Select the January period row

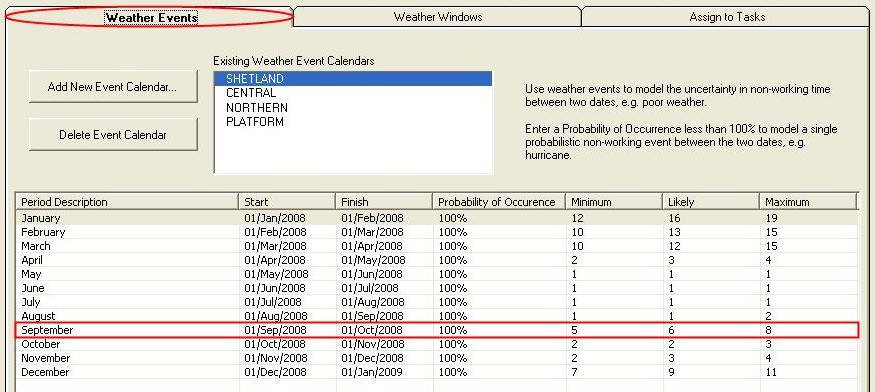tap(436, 218)
